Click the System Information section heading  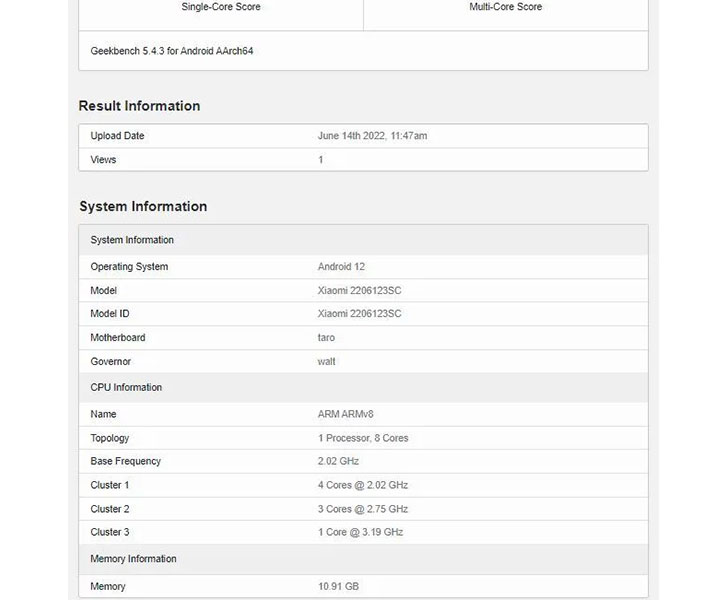click(x=143, y=206)
